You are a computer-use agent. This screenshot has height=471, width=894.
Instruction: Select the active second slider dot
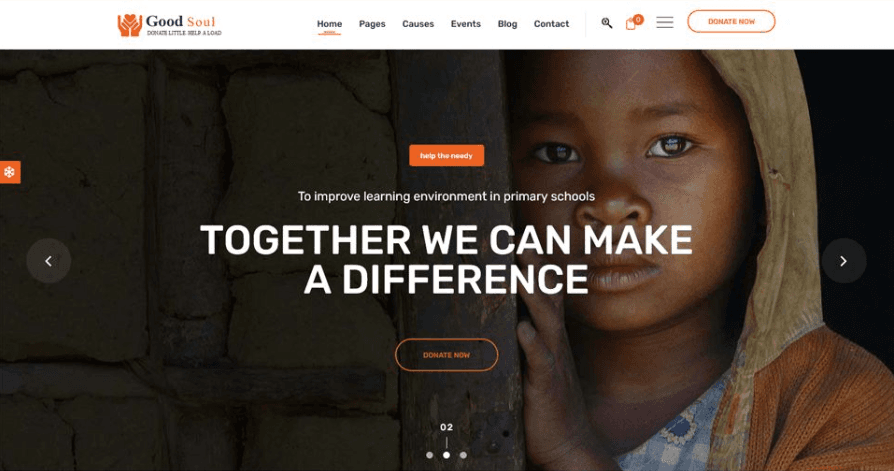(446, 455)
